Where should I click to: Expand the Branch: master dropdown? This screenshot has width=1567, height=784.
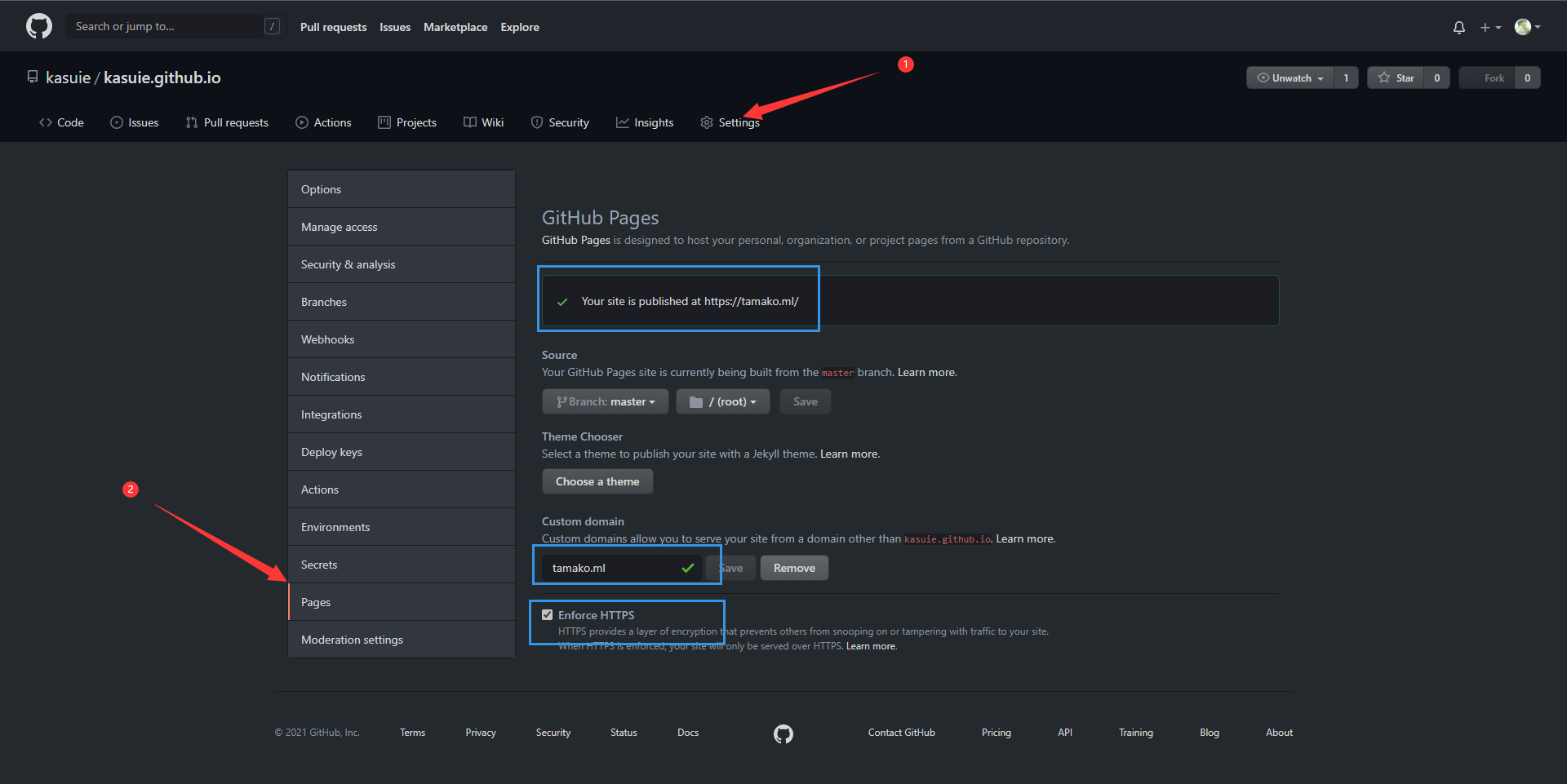(606, 401)
